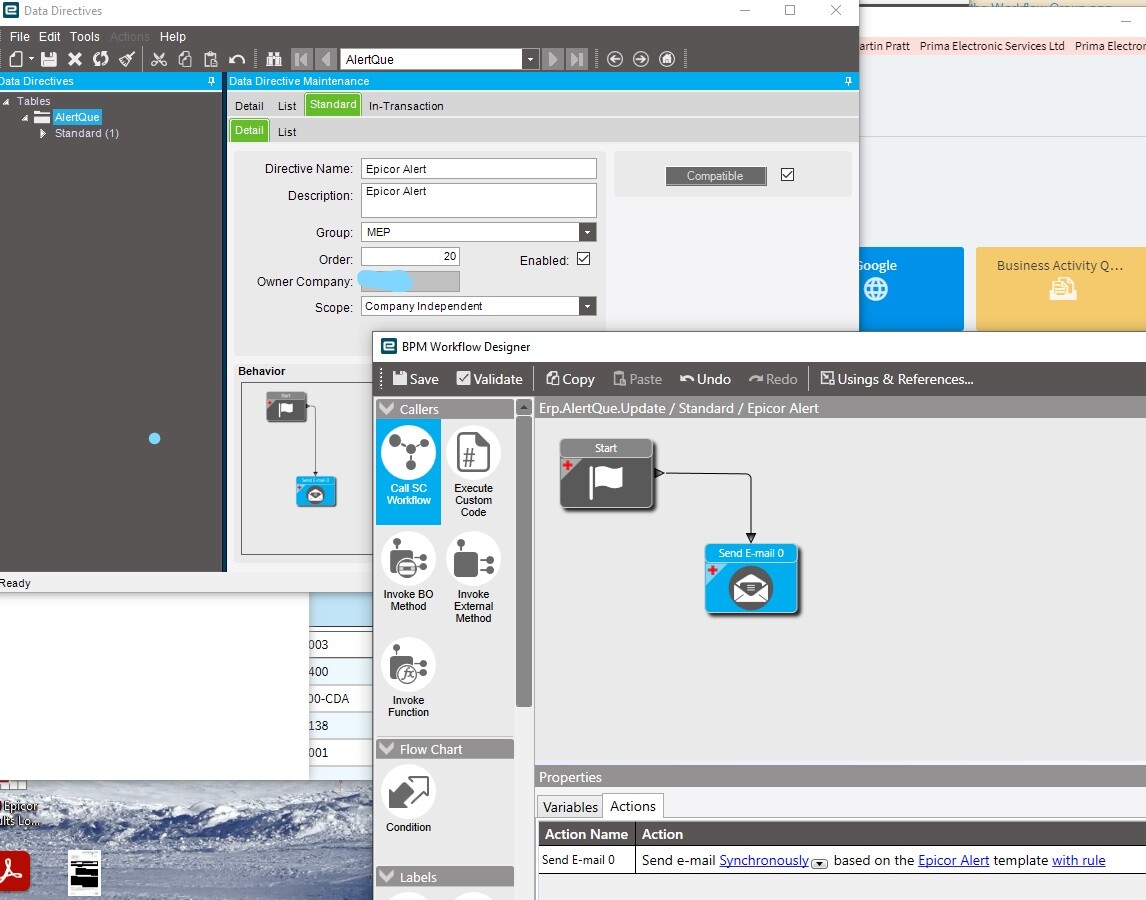
Task: Collapse the Tables tree node
Action: click(x=7, y=102)
